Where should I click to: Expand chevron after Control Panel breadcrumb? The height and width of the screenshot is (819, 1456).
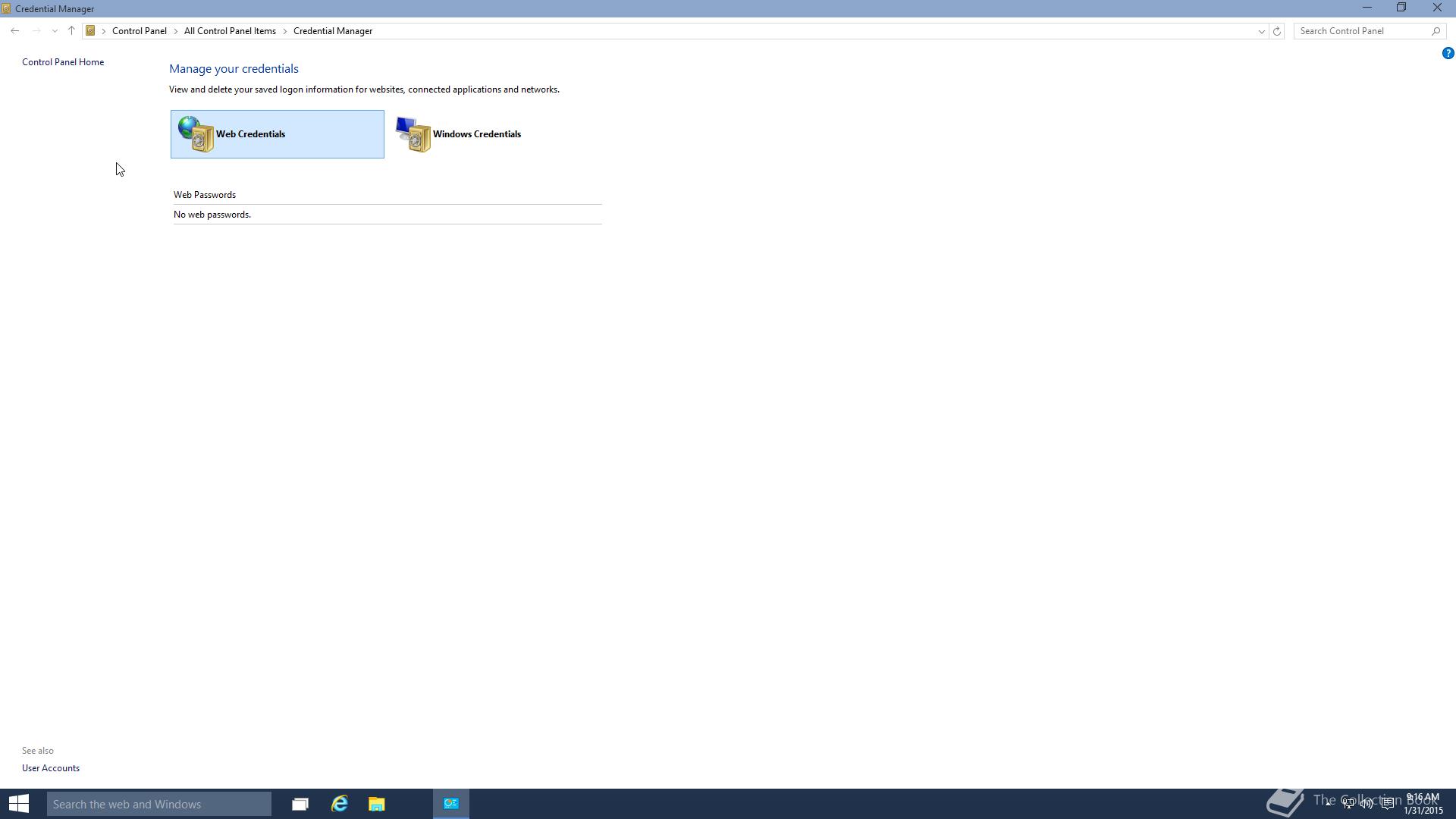point(176,31)
